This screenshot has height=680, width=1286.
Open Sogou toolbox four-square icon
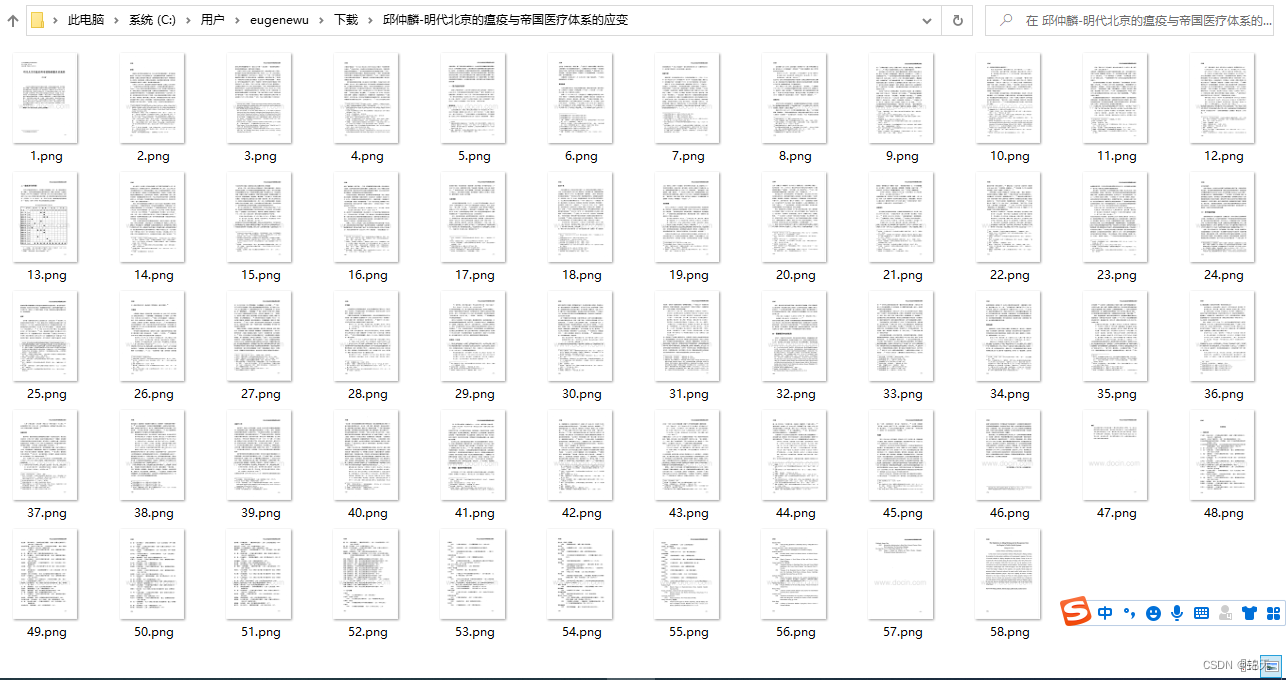click(1273, 613)
